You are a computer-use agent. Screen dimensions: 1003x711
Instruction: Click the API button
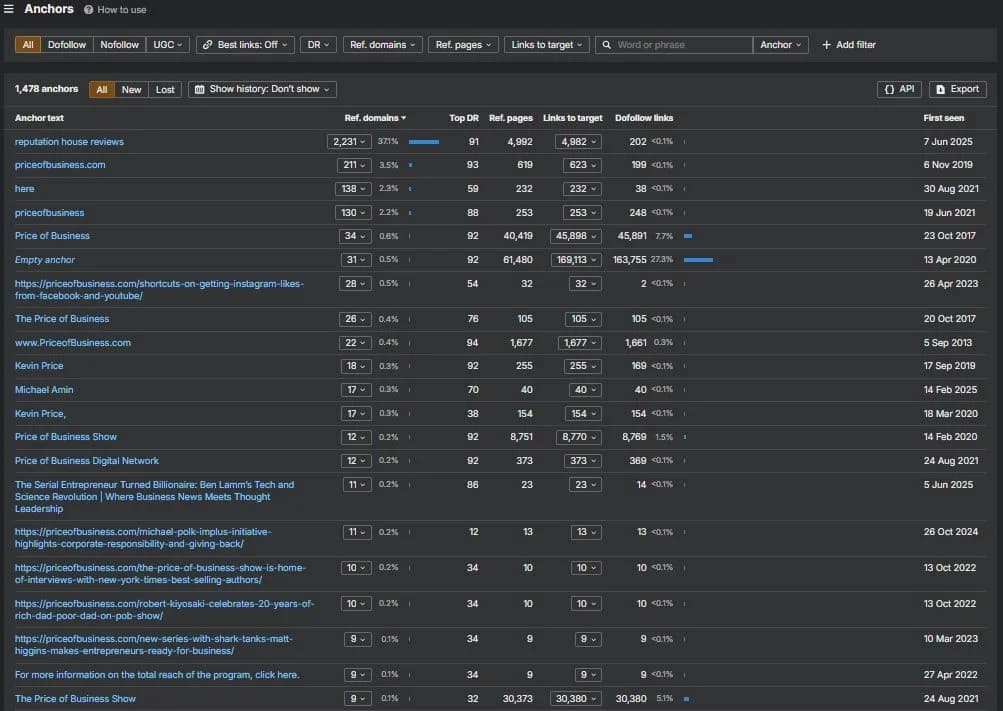click(x=899, y=90)
